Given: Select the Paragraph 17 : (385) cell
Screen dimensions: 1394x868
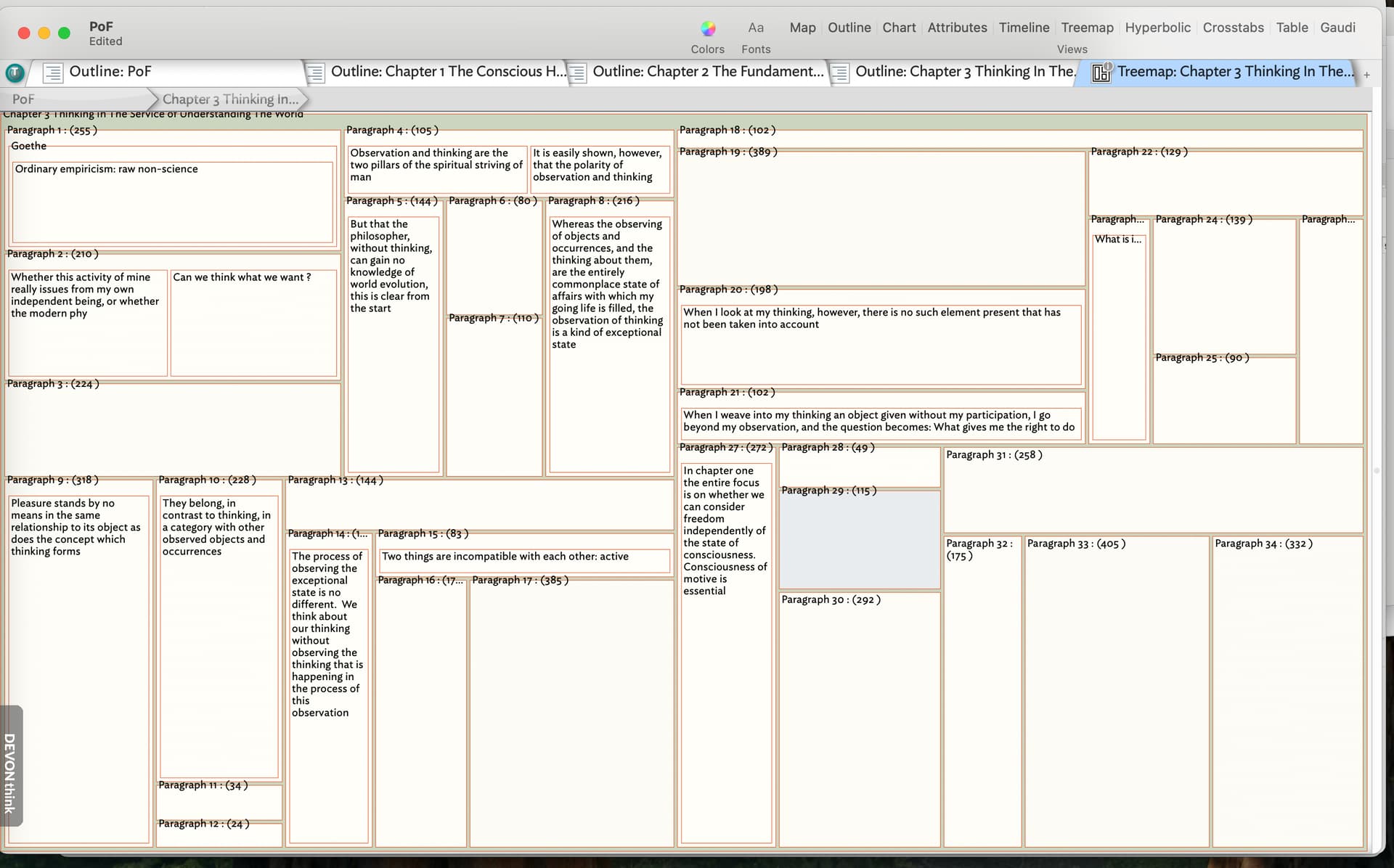Looking at the screenshot, I should pos(571,713).
